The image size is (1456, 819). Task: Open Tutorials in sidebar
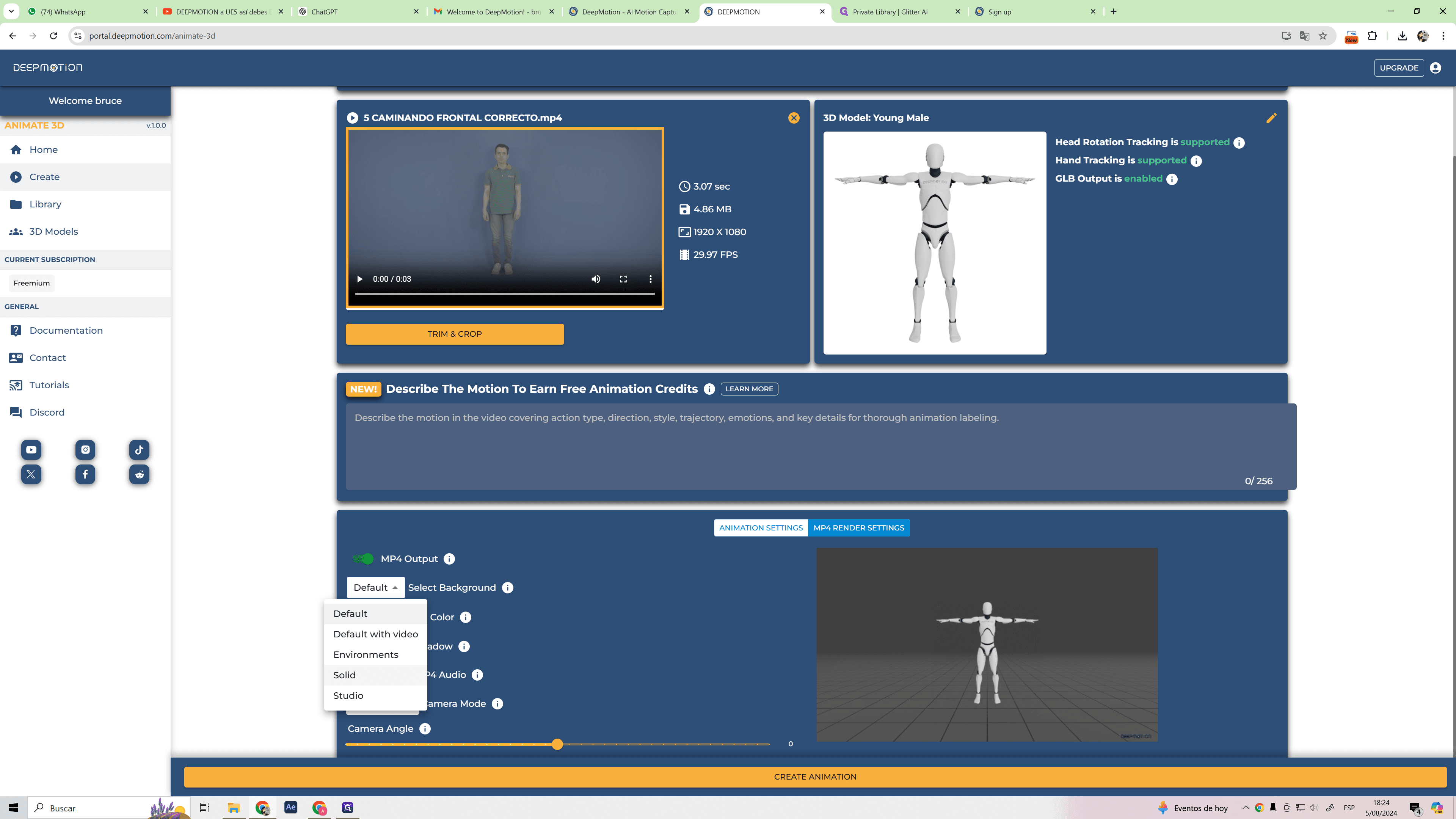tap(85, 385)
